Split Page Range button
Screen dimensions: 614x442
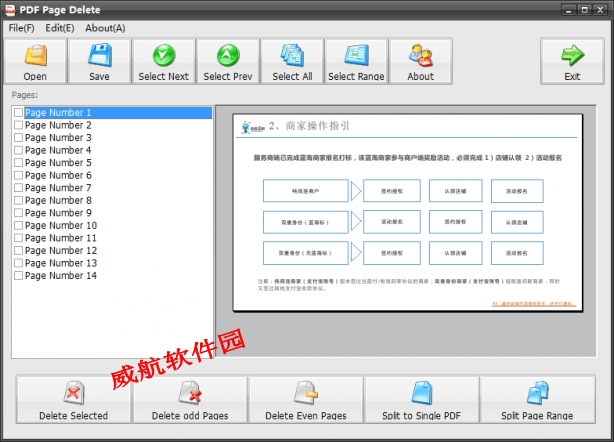(x=537, y=399)
